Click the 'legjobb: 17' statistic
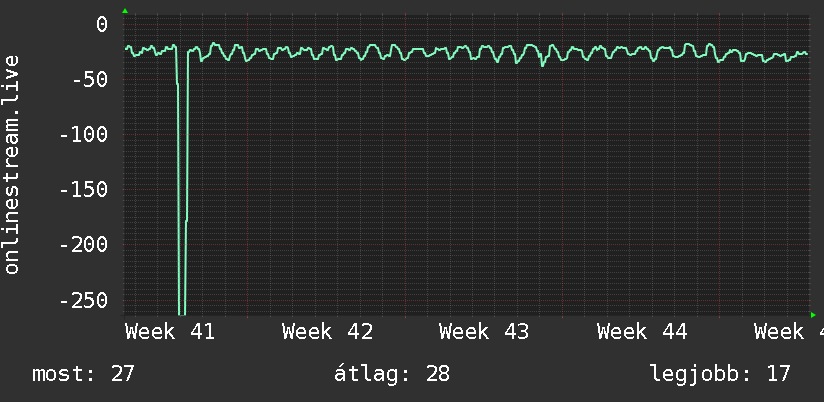Screen dimensions: 824x402 [x=720, y=374]
